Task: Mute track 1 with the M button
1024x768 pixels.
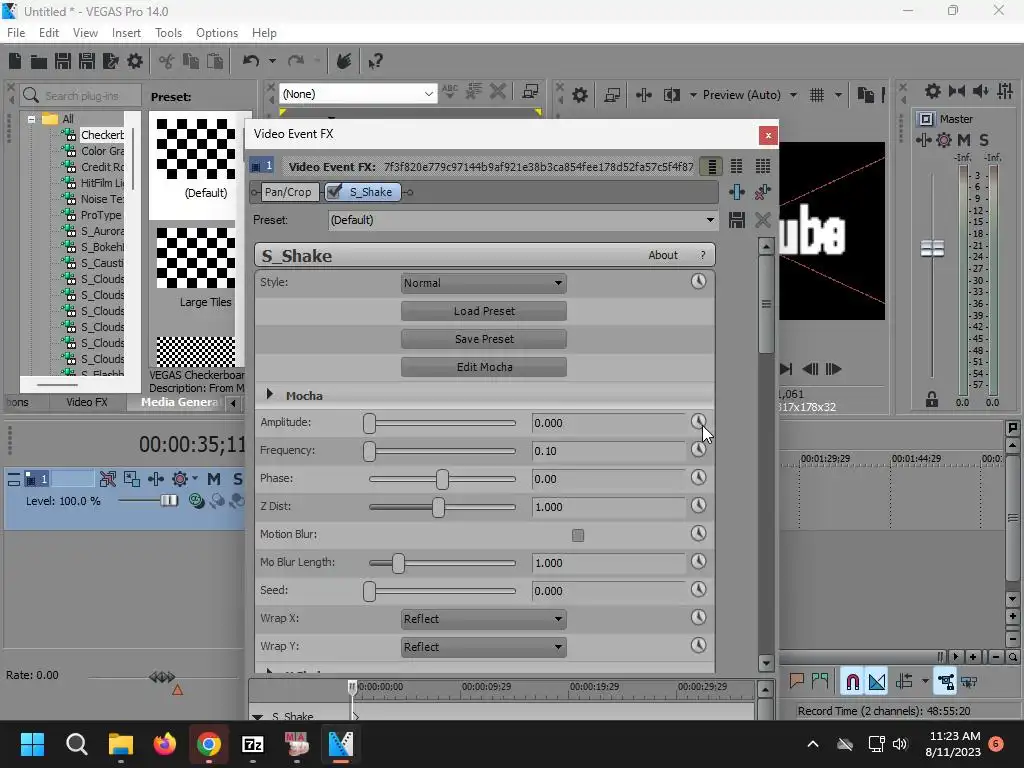Action: tap(214, 479)
